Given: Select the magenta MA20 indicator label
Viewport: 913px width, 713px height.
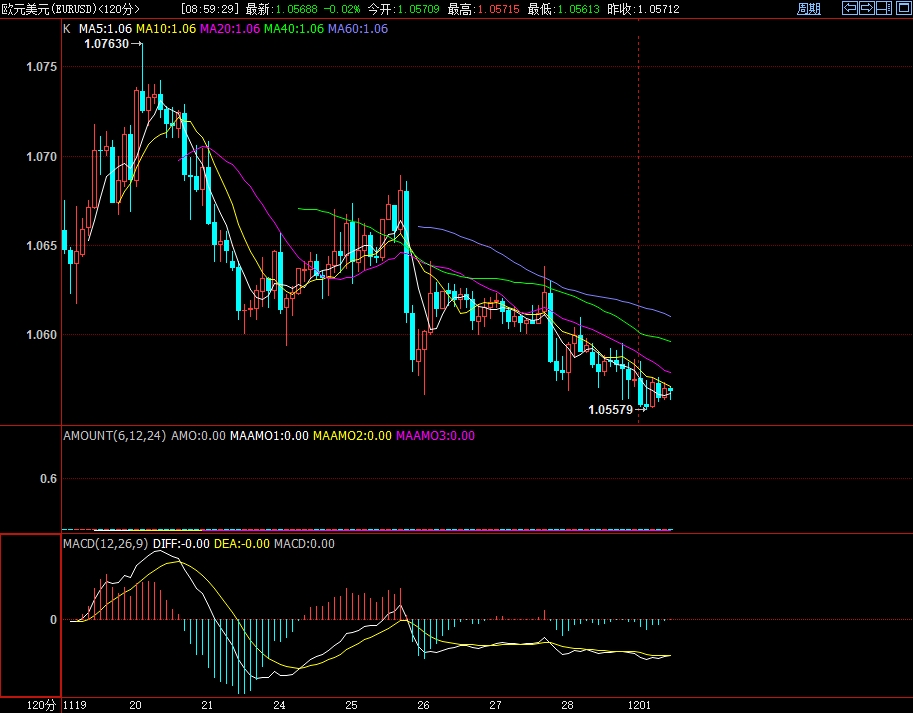Looking at the screenshot, I should [x=230, y=29].
